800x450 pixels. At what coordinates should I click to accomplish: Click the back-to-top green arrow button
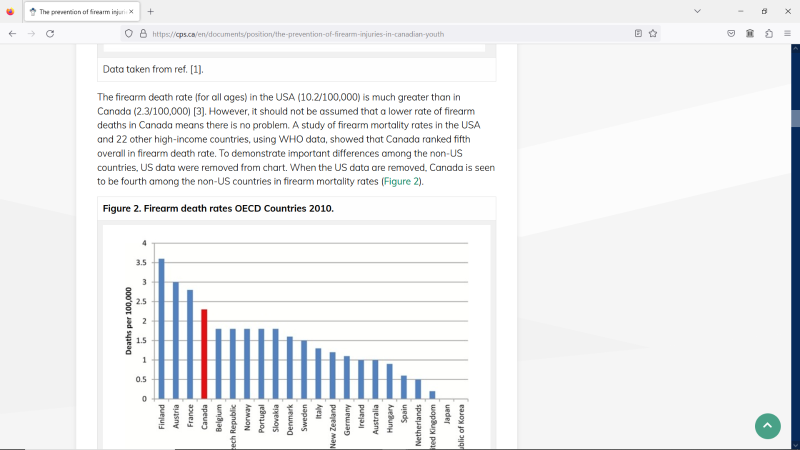(x=767, y=426)
